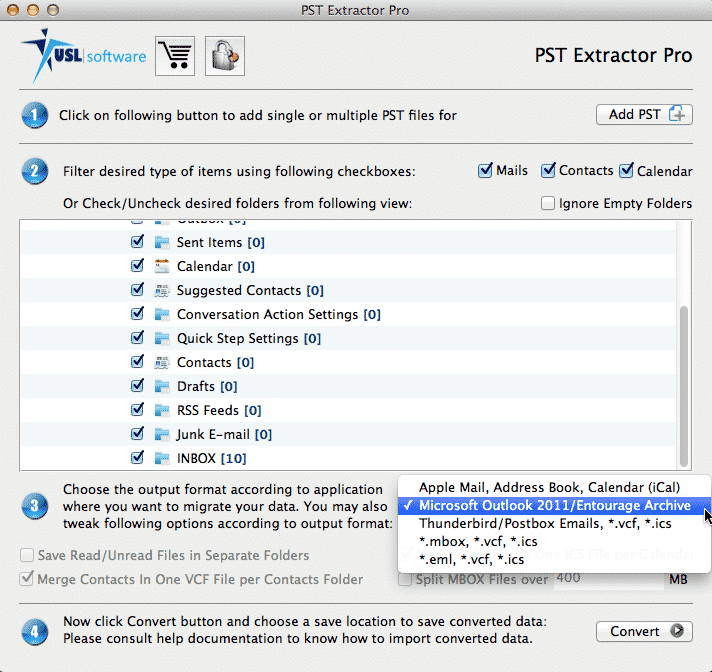Click the Convert button
The height and width of the screenshot is (672, 712).
click(x=644, y=631)
